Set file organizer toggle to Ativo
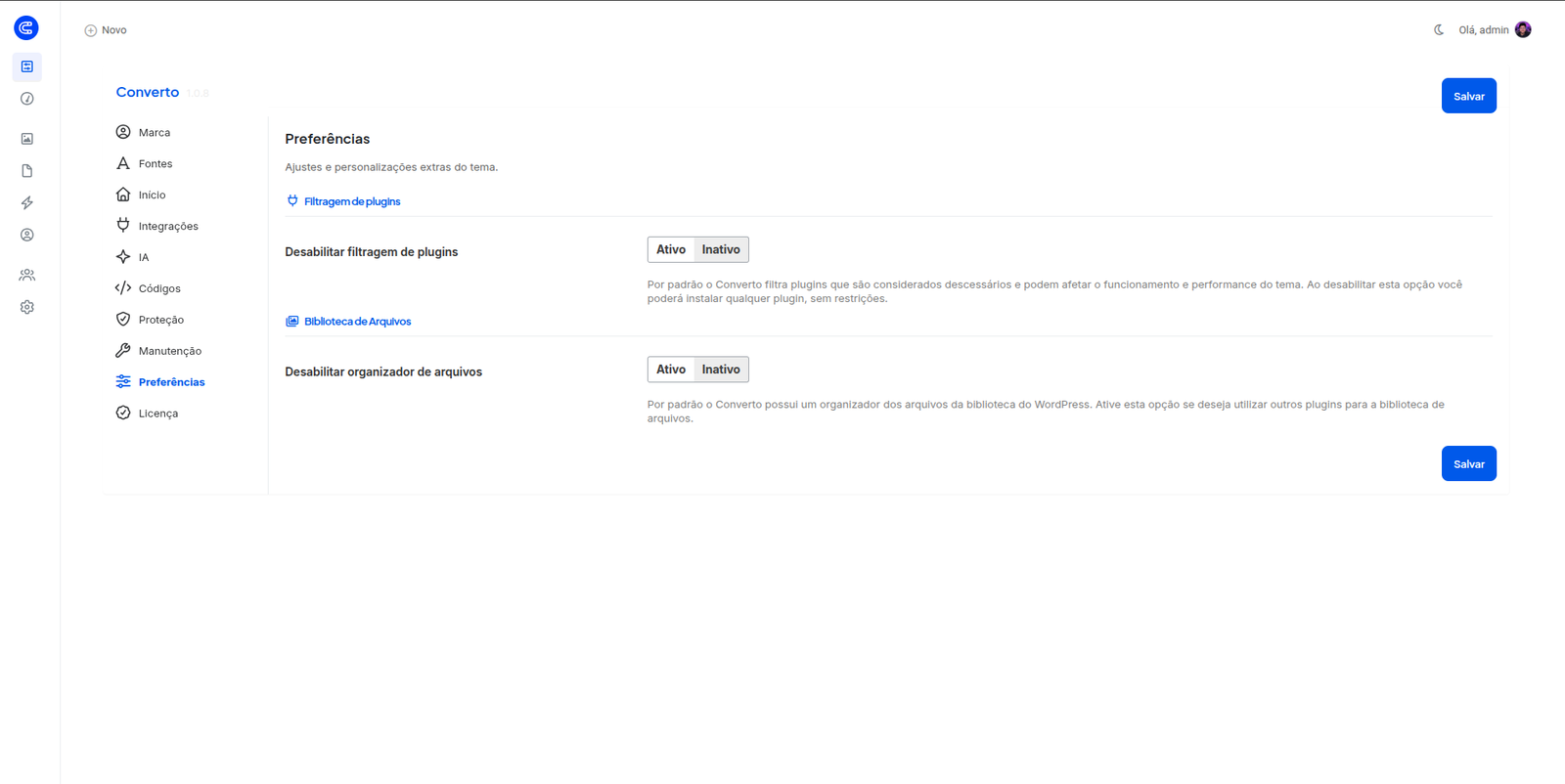1565x784 pixels. [671, 370]
